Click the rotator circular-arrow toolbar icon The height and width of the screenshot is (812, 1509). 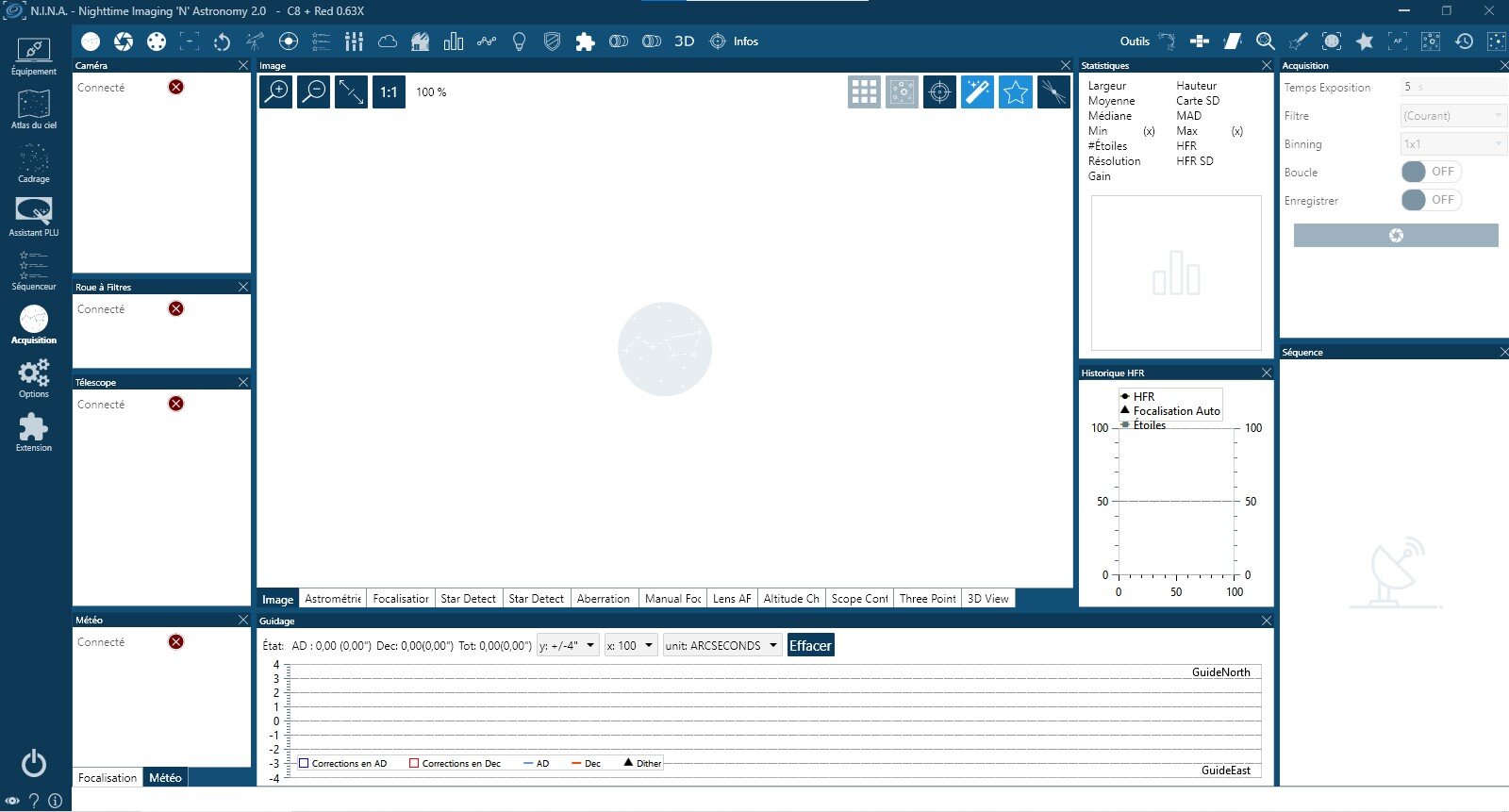tap(223, 41)
